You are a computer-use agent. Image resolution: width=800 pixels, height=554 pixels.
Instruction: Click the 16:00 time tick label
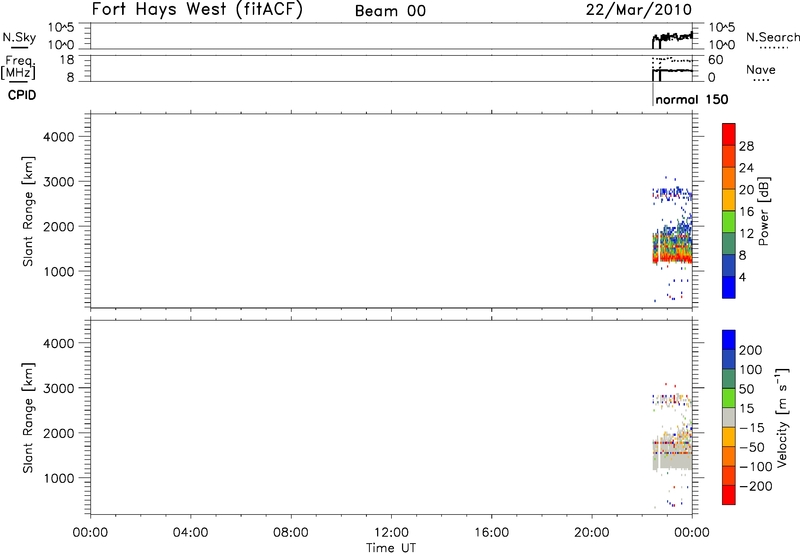pos(491,533)
